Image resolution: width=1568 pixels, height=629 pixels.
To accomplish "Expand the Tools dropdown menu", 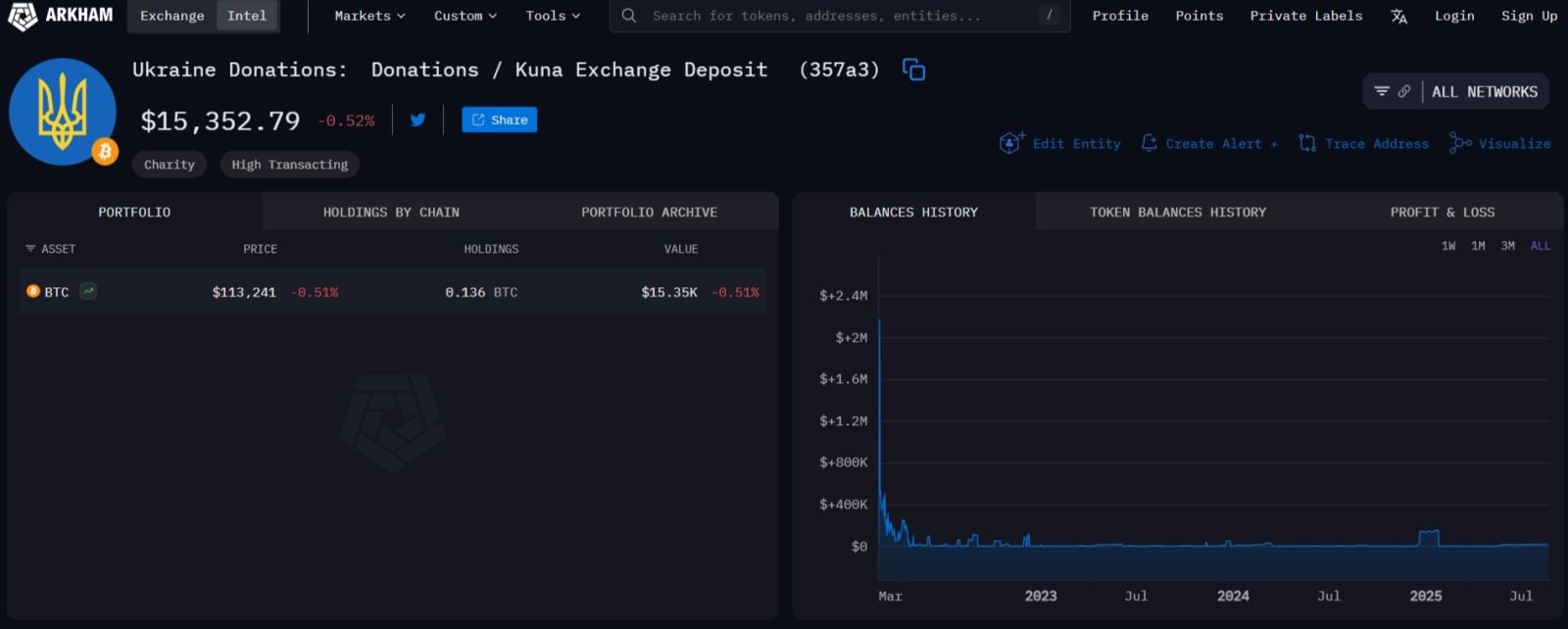I will pyautogui.click(x=553, y=16).
